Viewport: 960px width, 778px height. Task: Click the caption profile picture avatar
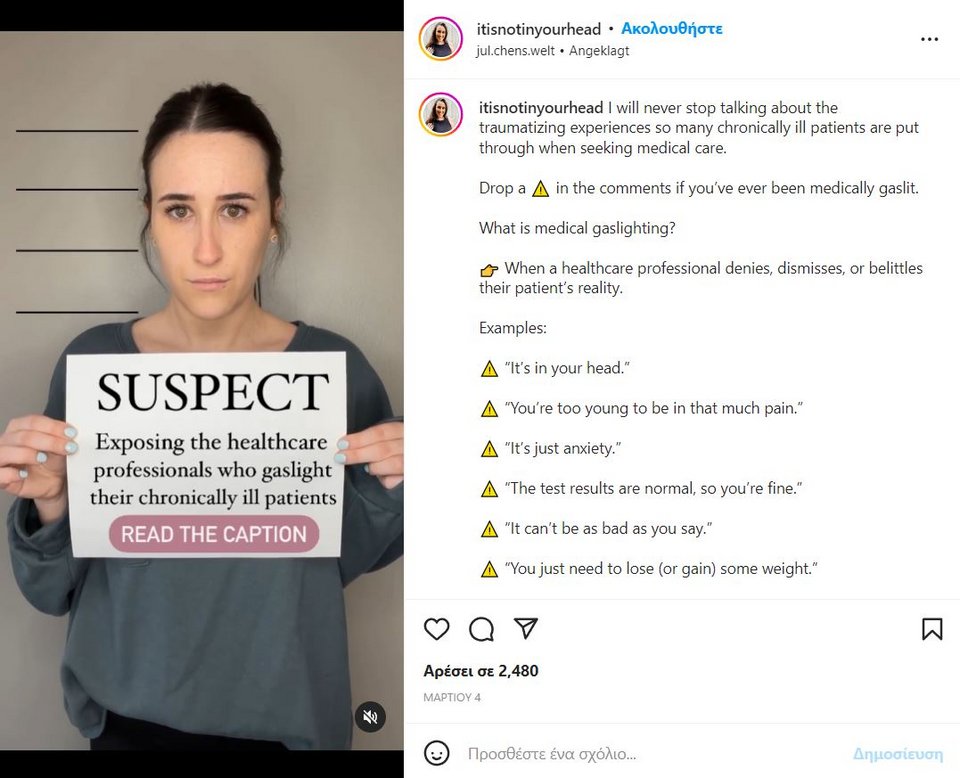coord(441,114)
